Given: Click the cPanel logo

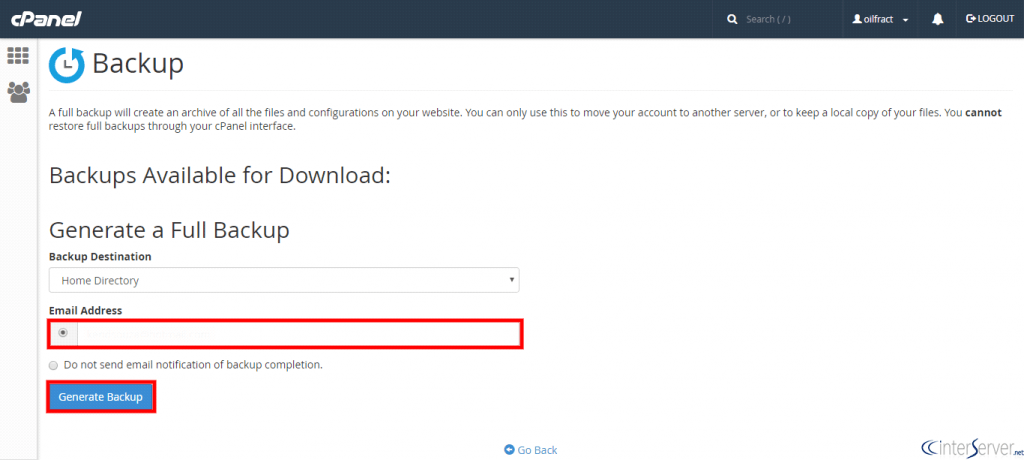Looking at the screenshot, I should tap(46, 18).
